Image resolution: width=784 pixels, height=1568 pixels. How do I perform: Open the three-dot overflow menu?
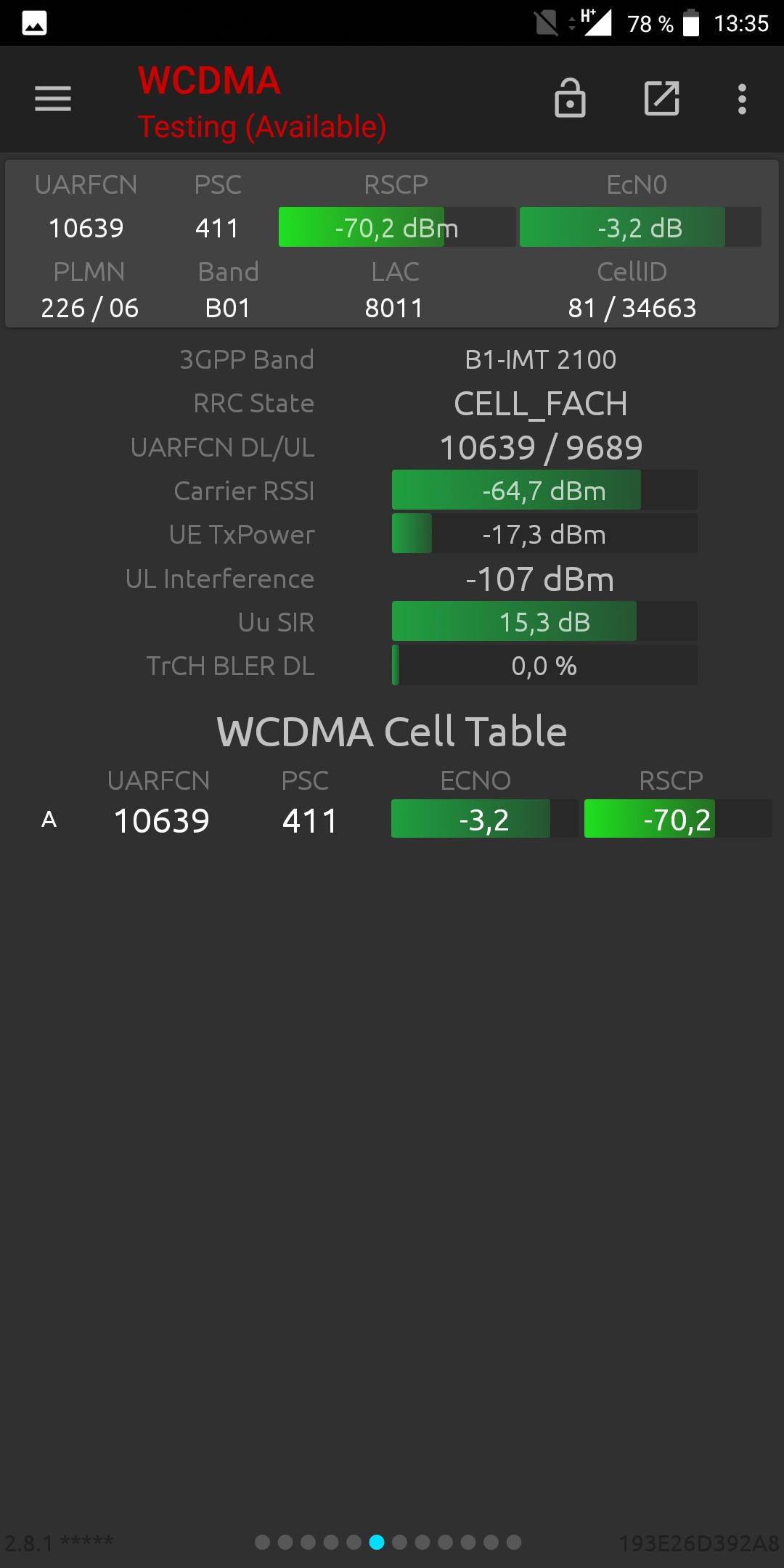pos(742,99)
